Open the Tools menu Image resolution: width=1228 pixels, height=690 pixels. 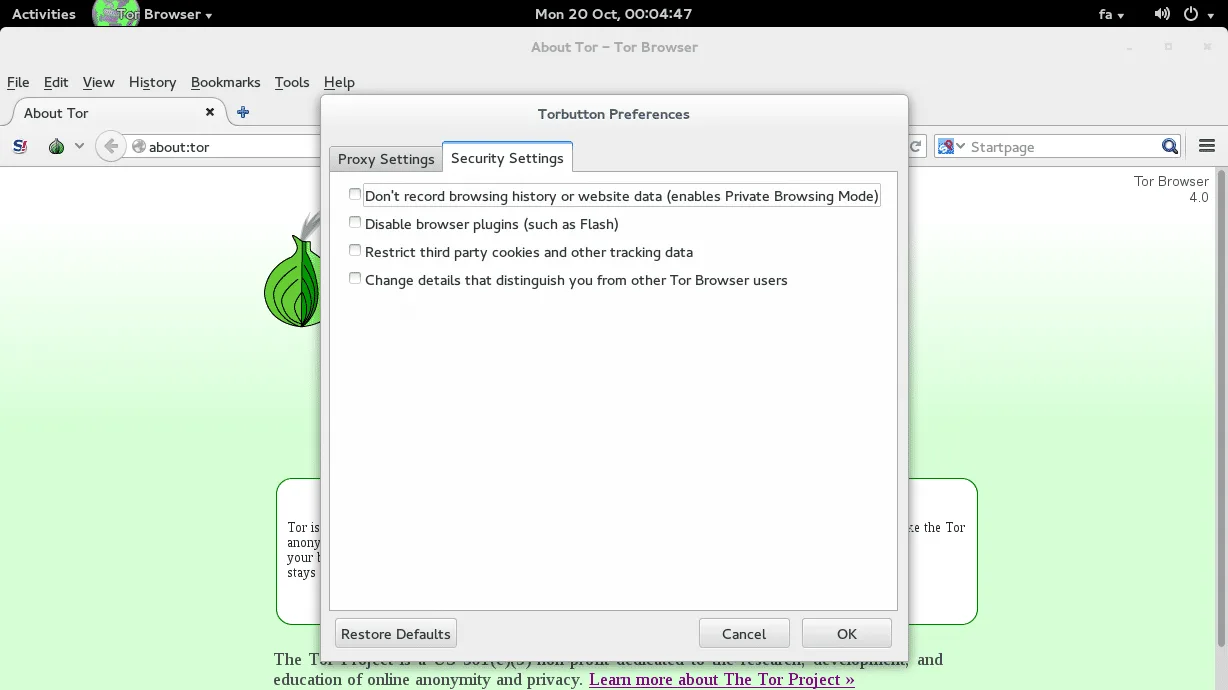(x=292, y=82)
